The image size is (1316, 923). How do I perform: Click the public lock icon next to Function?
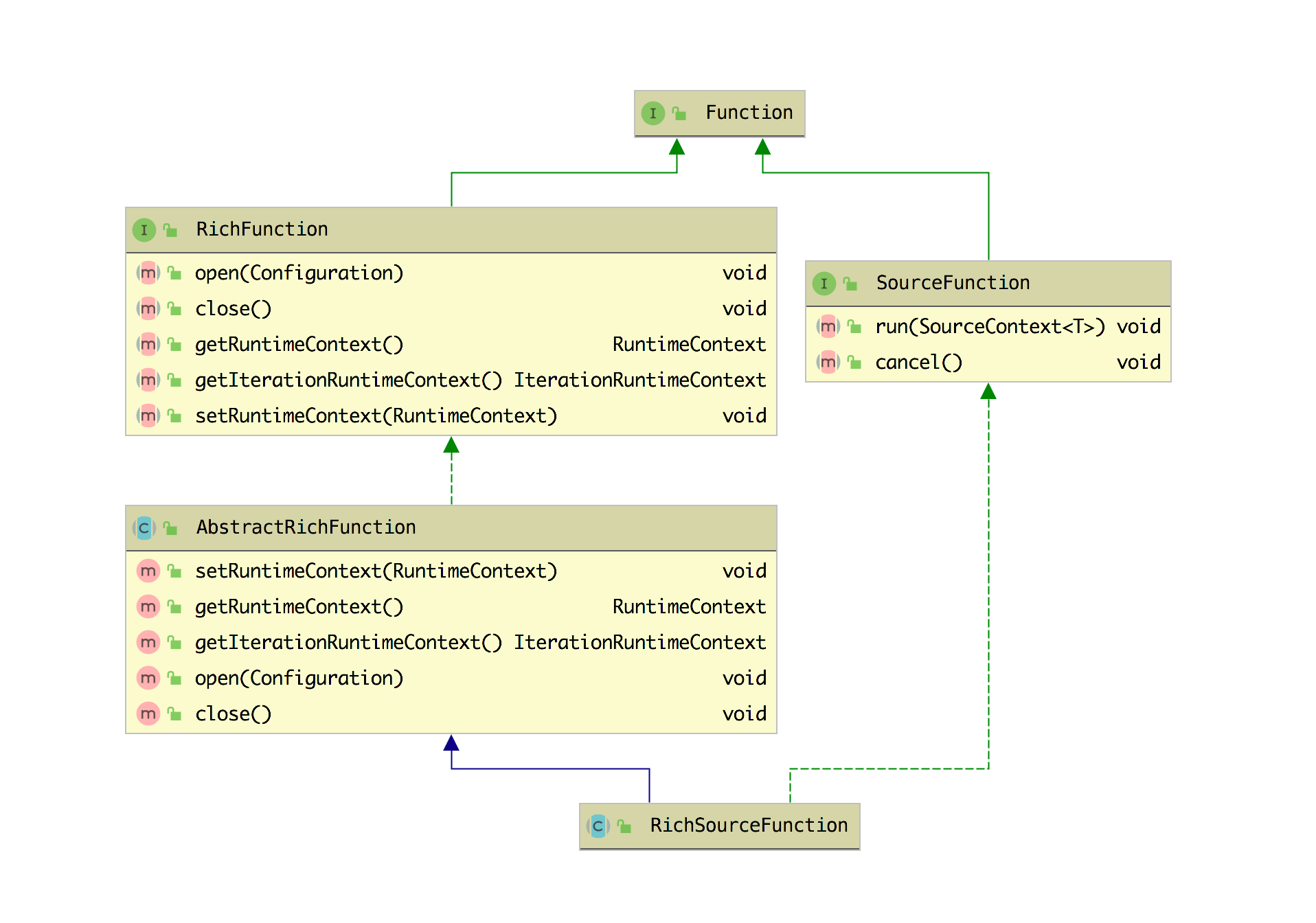[679, 113]
